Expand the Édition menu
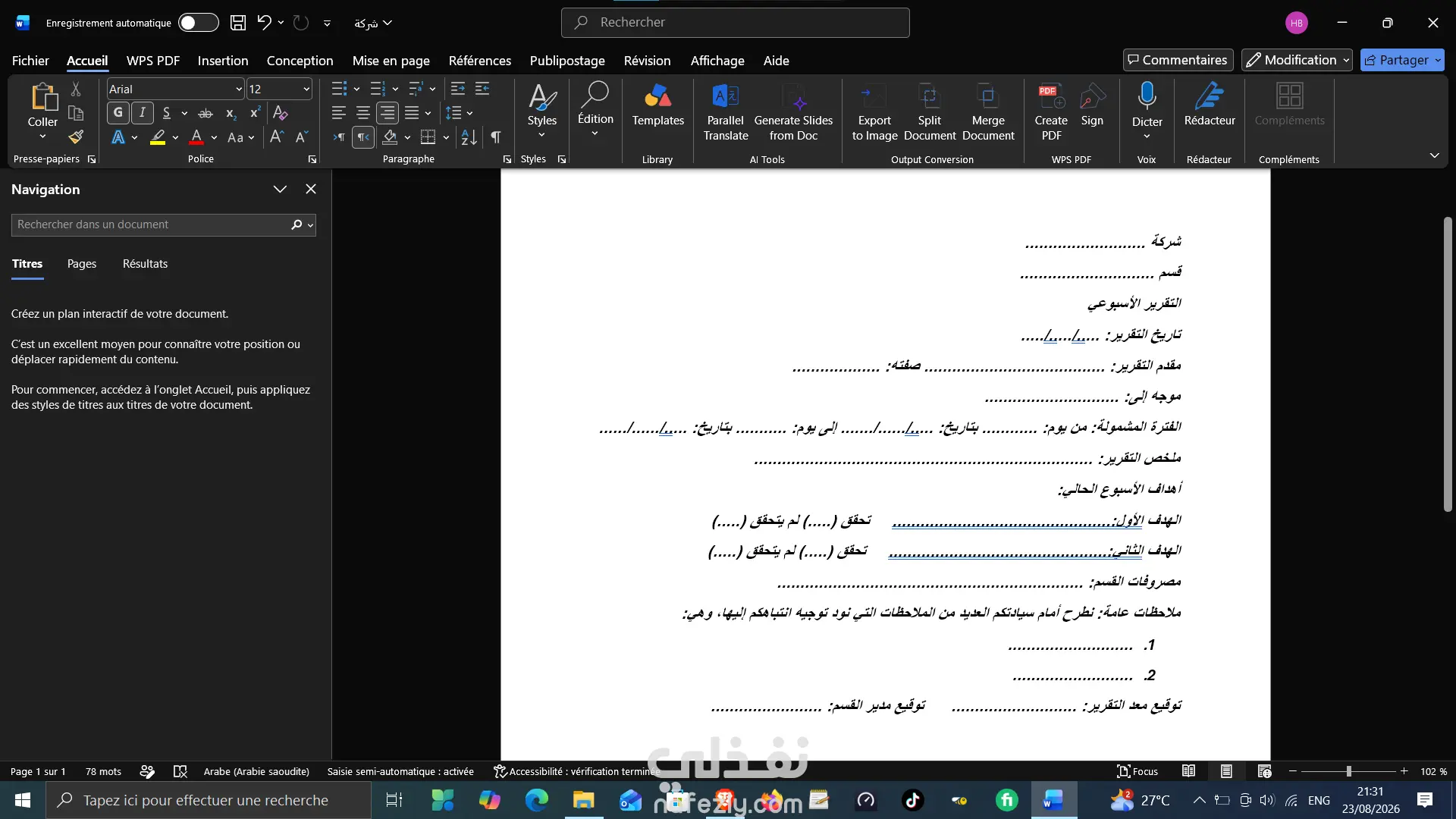 (x=595, y=110)
